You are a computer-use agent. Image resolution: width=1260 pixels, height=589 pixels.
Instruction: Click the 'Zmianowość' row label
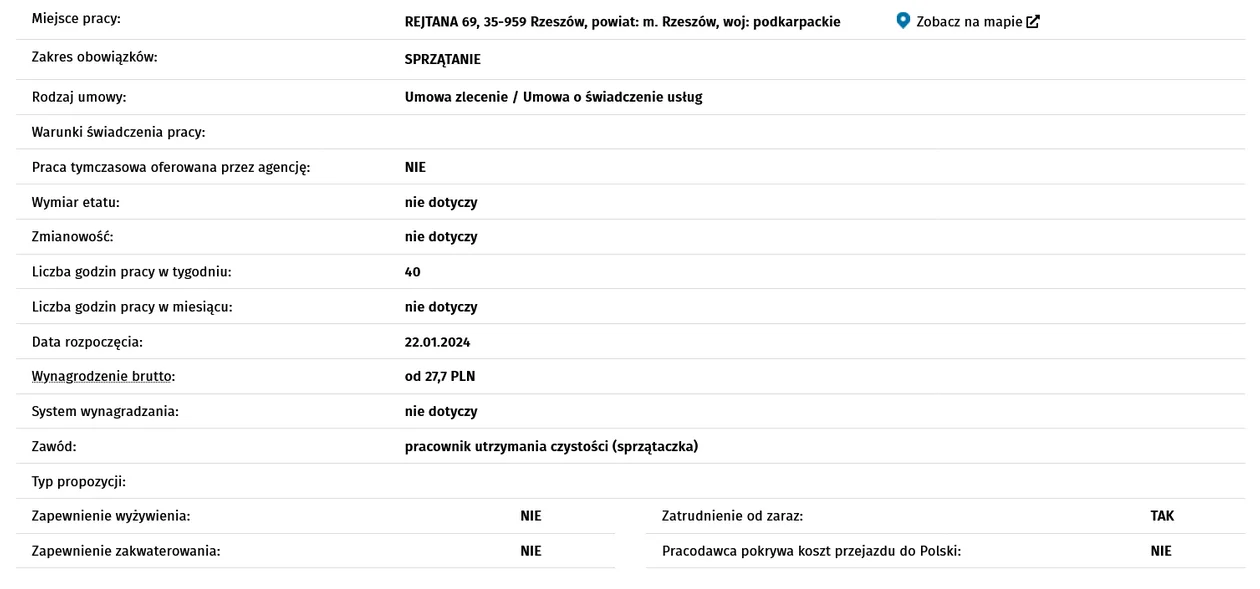tap(73, 237)
